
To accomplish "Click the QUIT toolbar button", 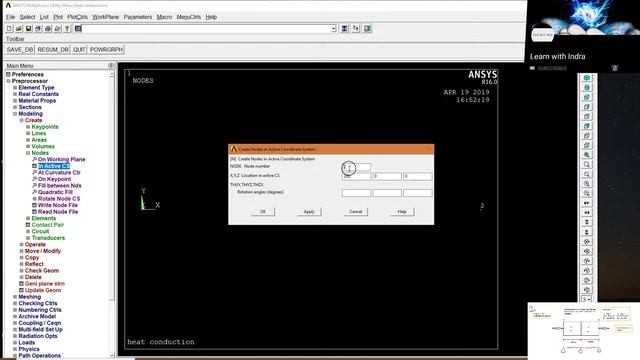I will pos(79,49).
